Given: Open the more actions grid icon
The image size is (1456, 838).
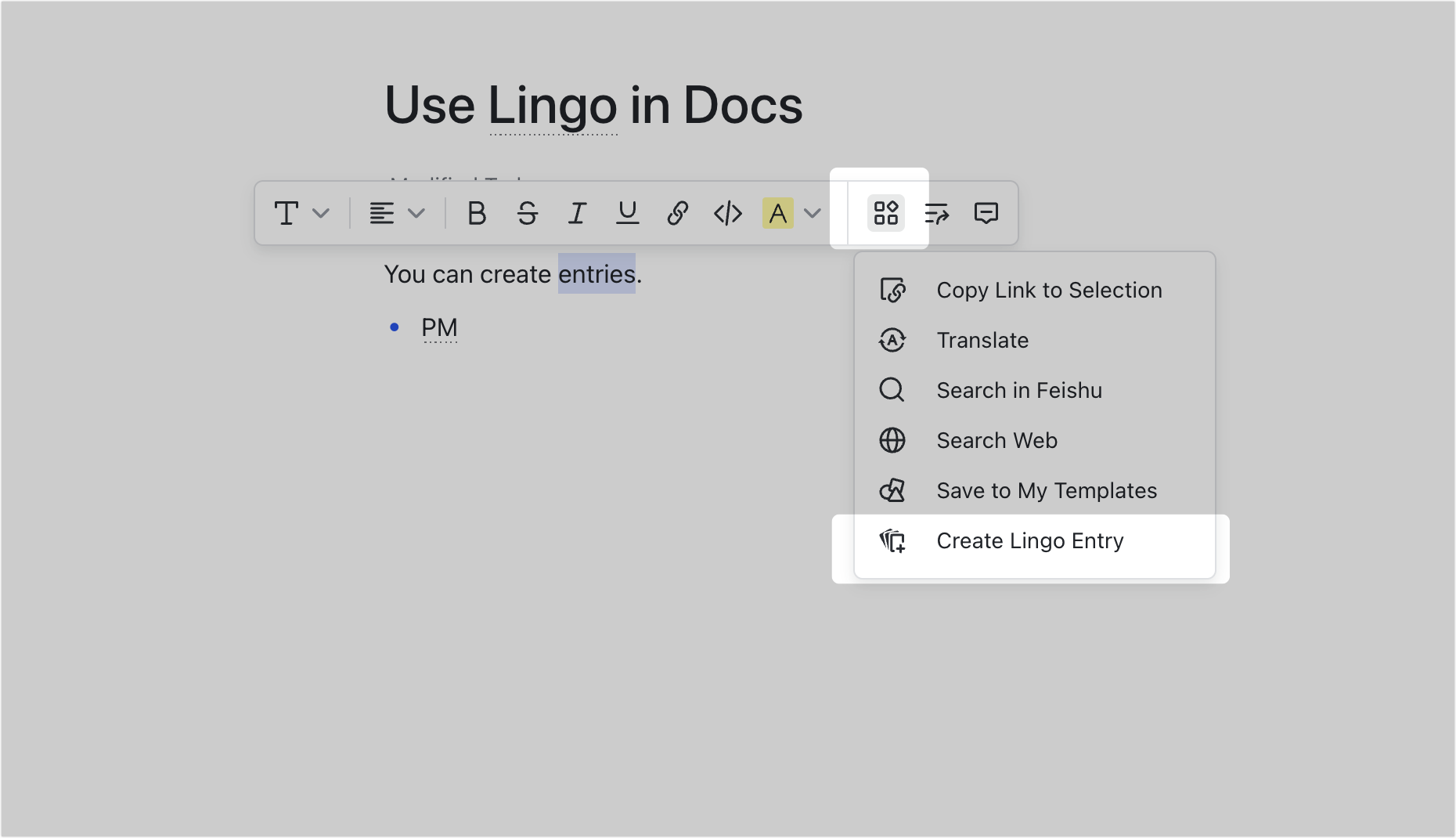Looking at the screenshot, I should coord(886,213).
